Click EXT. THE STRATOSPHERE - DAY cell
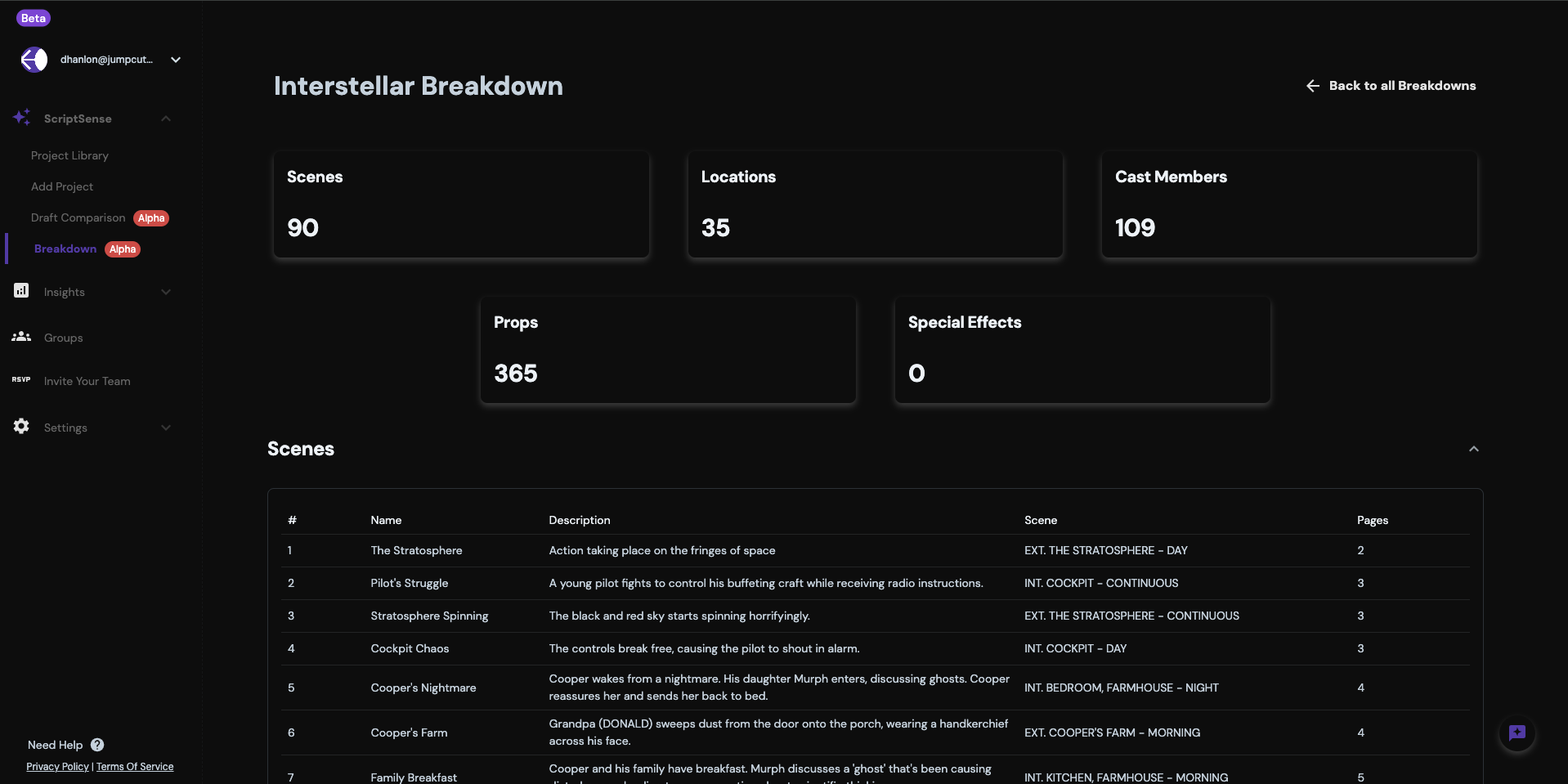This screenshot has height=784, width=1568. click(1106, 550)
